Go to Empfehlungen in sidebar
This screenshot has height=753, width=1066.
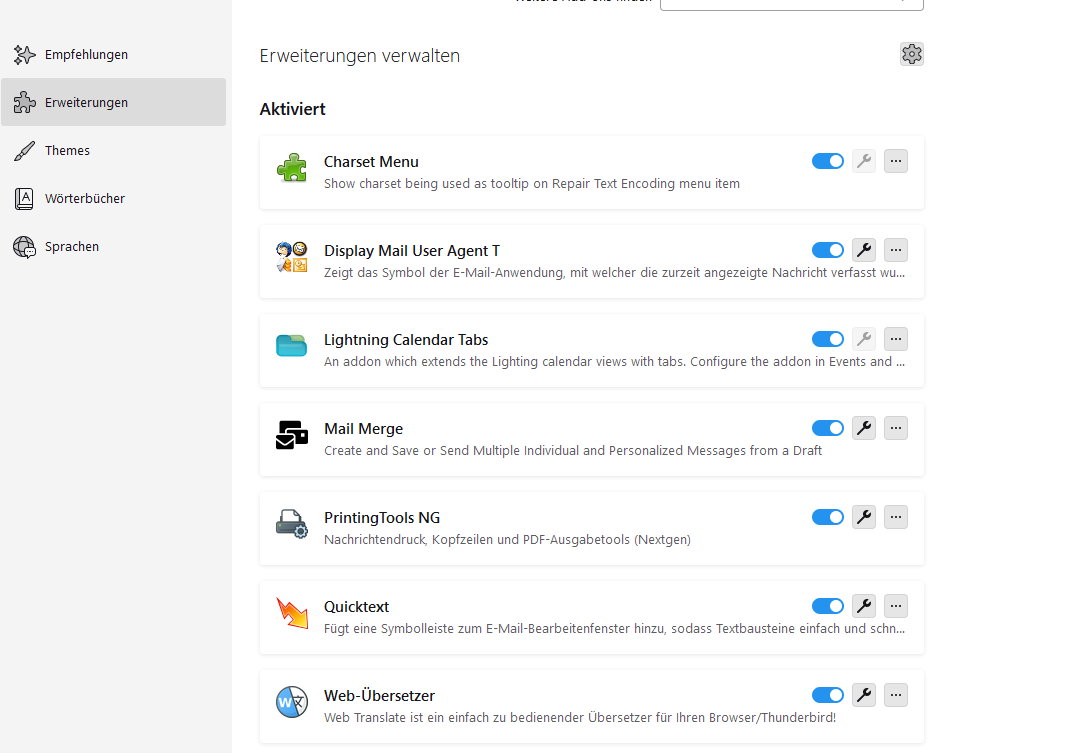(86, 54)
